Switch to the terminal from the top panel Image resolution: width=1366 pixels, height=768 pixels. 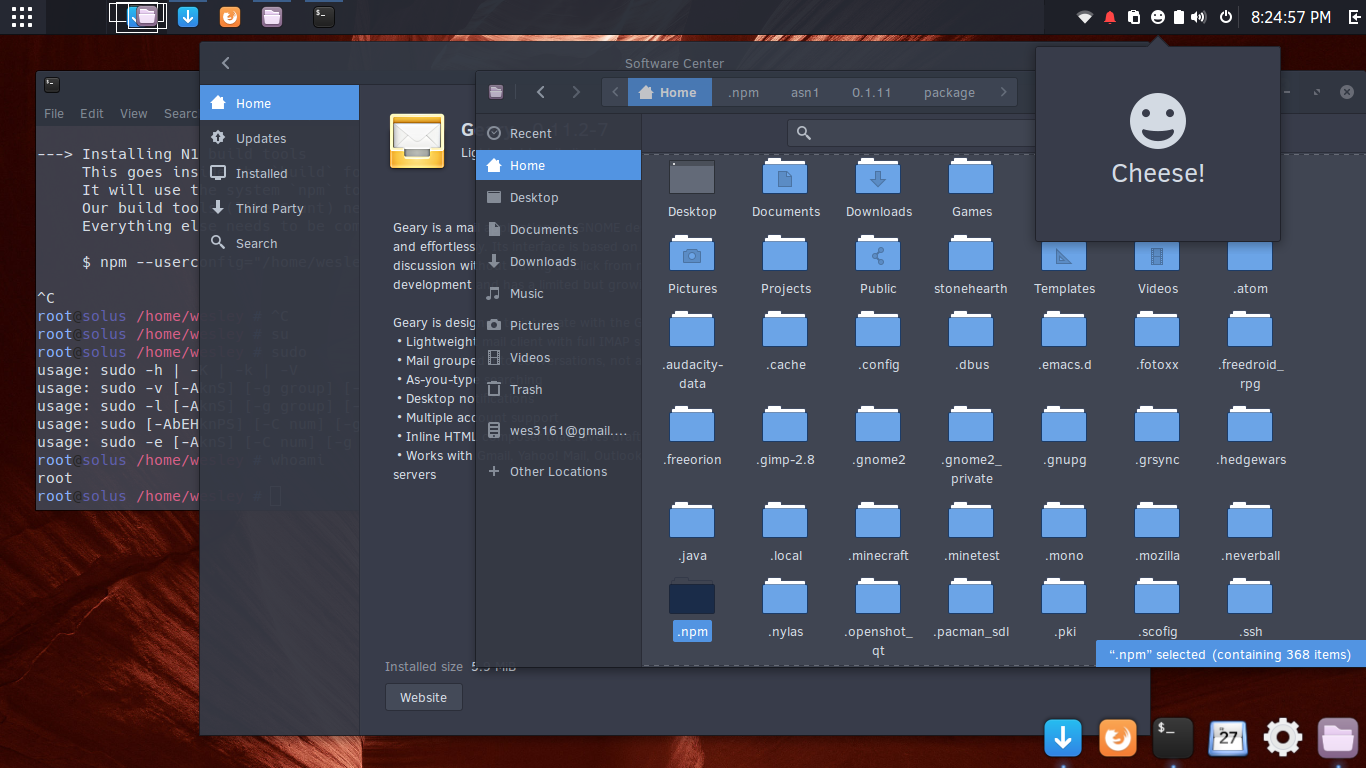click(x=322, y=16)
